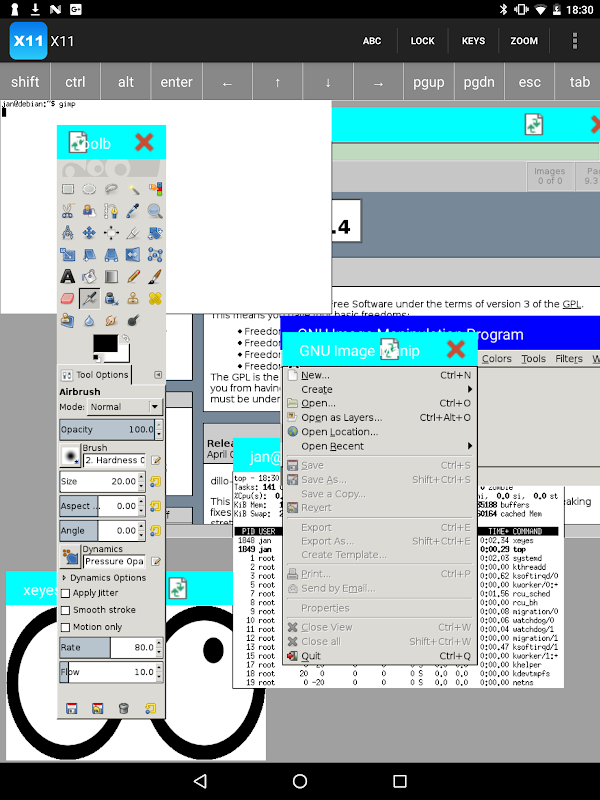The height and width of the screenshot is (800, 600).
Task: Tap the Android home button
Action: click(x=300, y=781)
